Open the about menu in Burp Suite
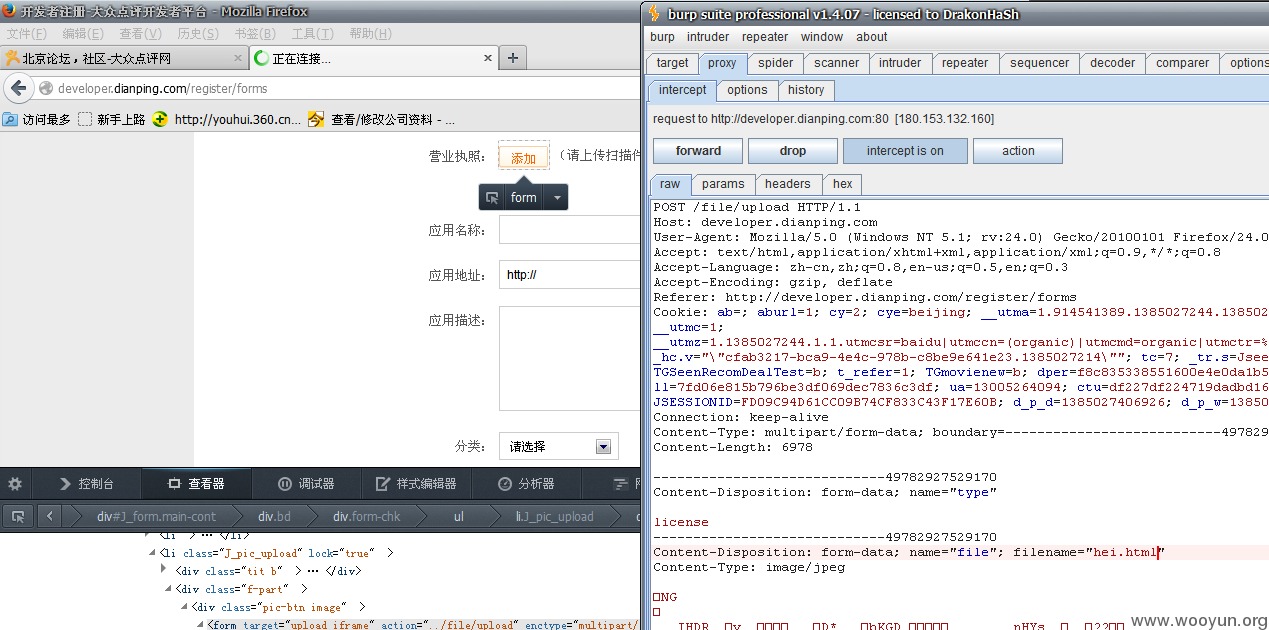 pyautogui.click(x=871, y=37)
